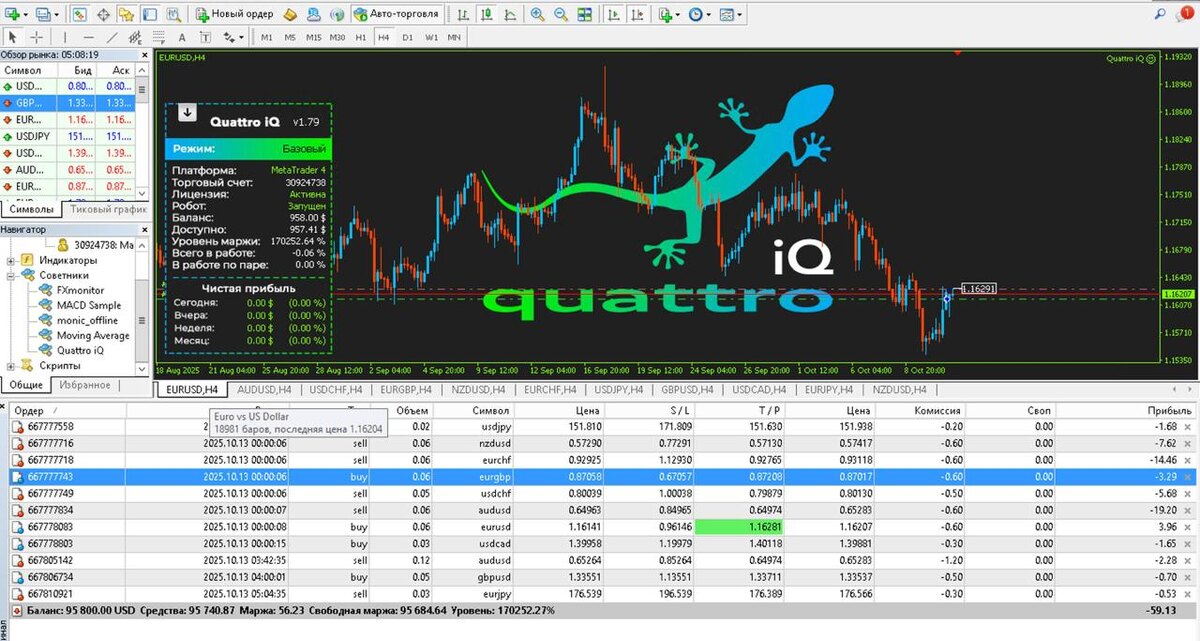Toggle the Terminal panel icon
The width and height of the screenshot is (1200, 641).
pyautogui.click(x=150, y=14)
